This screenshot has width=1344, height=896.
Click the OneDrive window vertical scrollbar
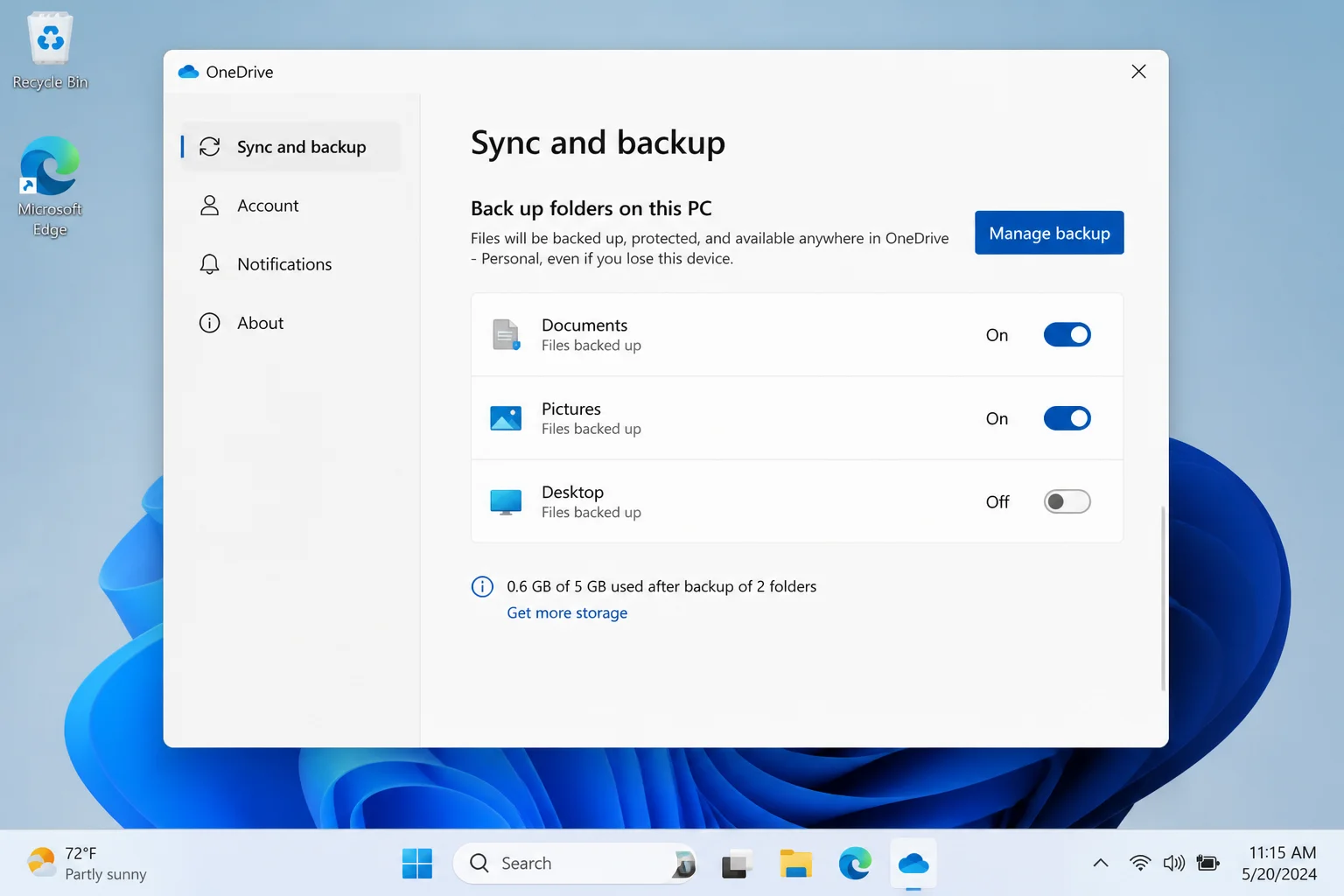point(1163,598)
